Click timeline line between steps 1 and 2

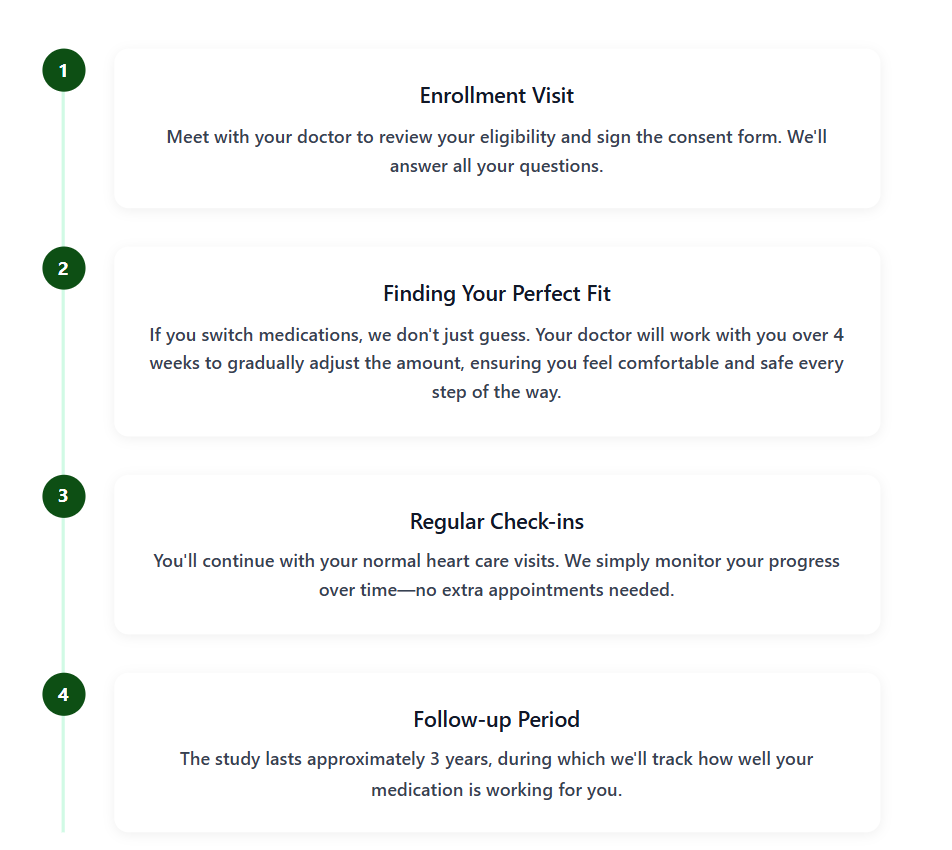click(x=64, y=170)
